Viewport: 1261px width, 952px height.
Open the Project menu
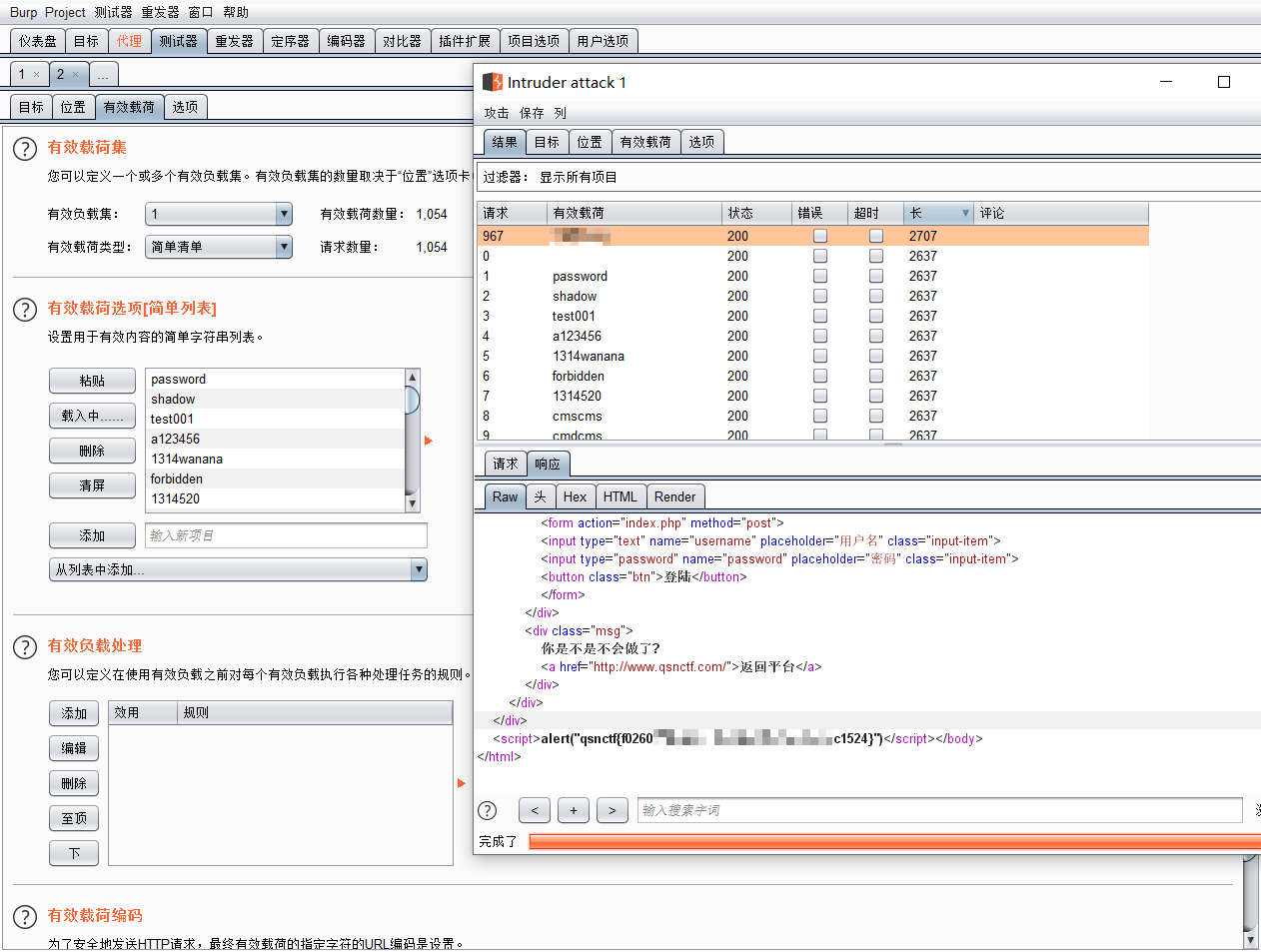pos(65,12)
